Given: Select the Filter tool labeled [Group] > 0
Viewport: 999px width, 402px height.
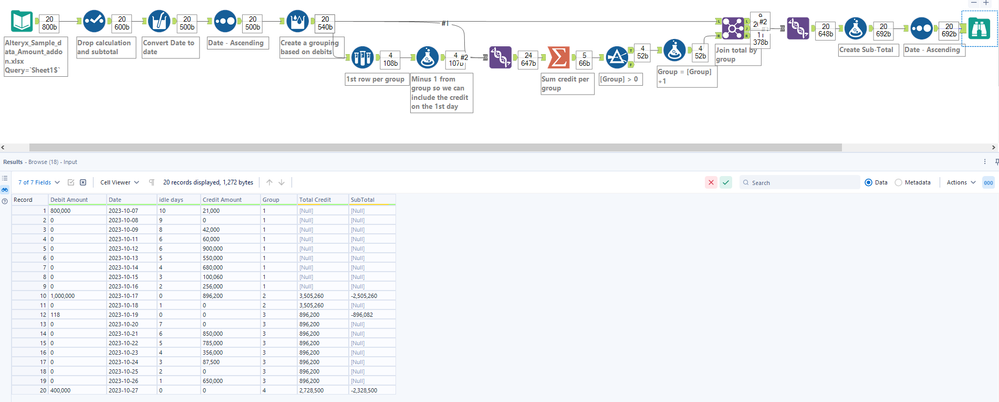Looking at the screenshot, I should click(x=617, y=57).
